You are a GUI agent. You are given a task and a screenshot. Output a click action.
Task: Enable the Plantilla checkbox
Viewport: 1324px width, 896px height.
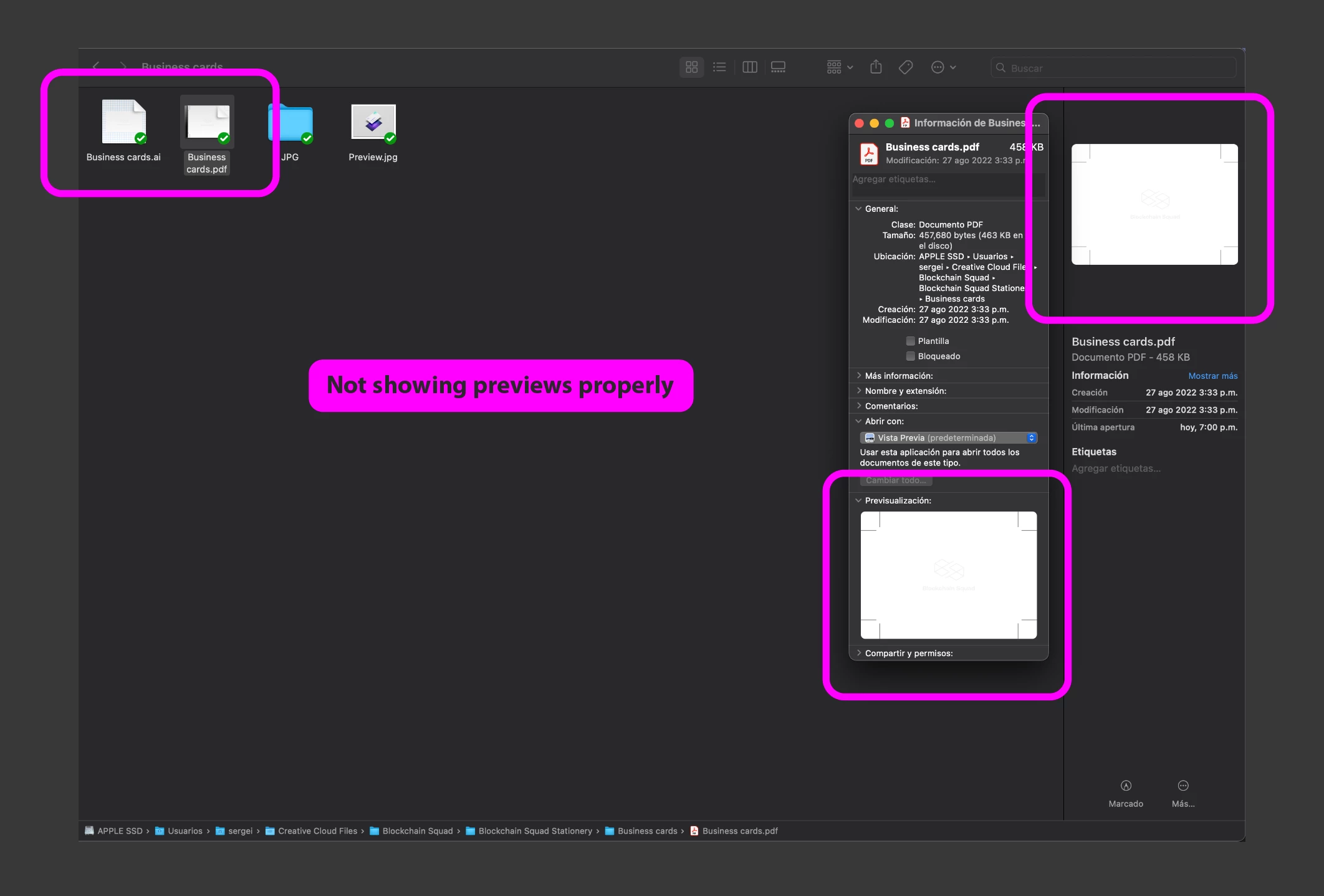tap(911, 341)
